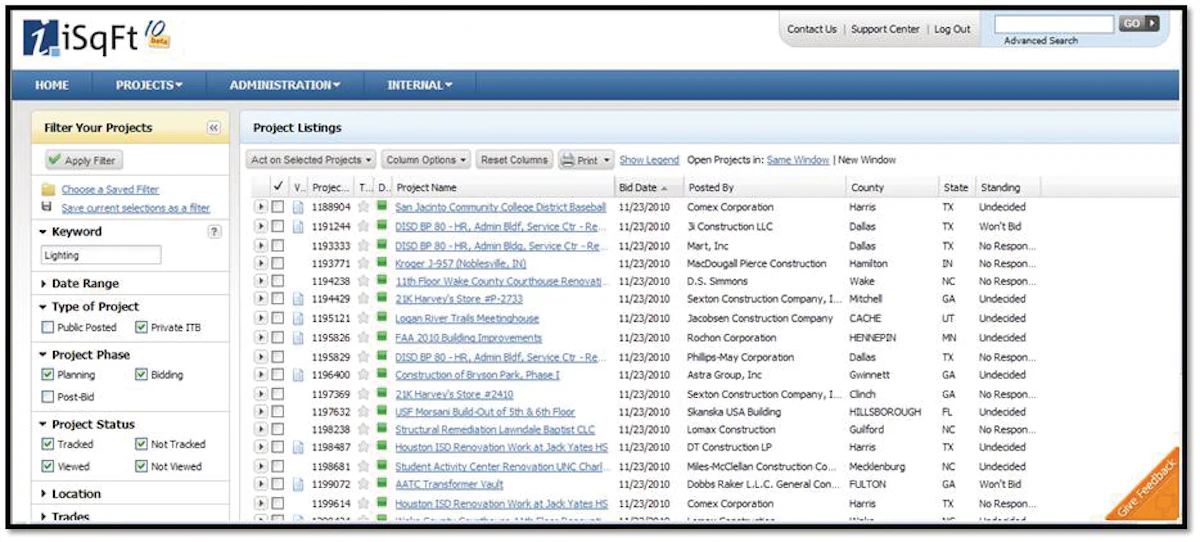Uncheck the Not Viewed checkbox
The height and width of the screenshot is (542, 1200).
click(x=141, y=466)
